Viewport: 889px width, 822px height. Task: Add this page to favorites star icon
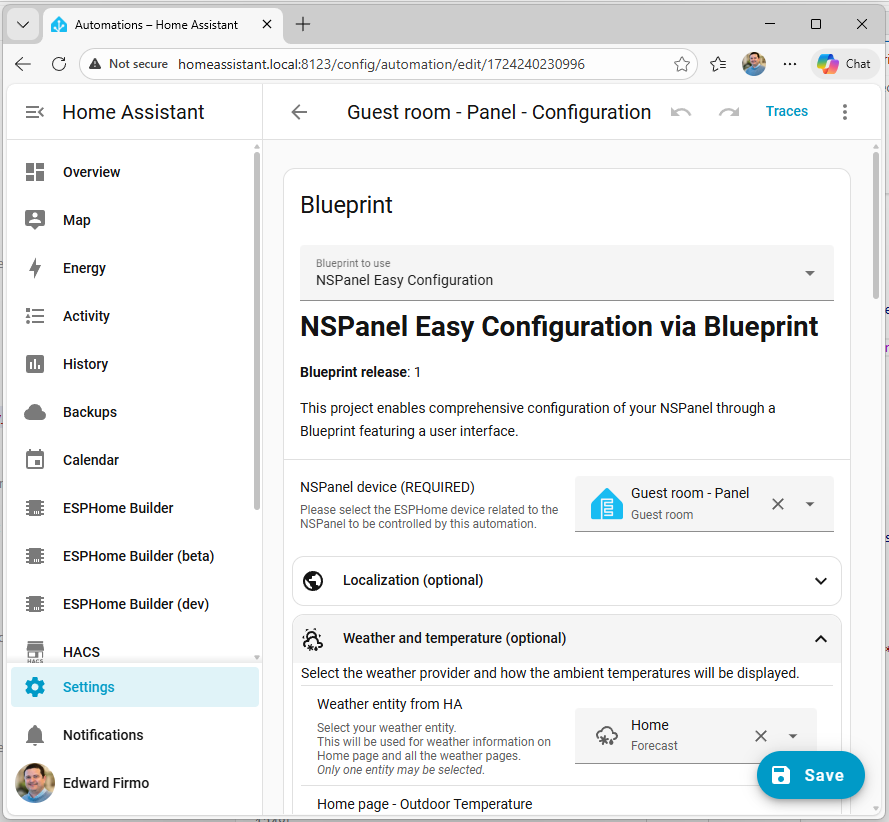point(681,64)
